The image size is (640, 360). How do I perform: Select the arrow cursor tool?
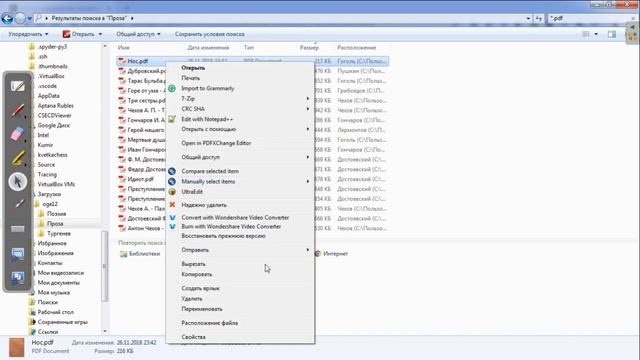[18, 182]
